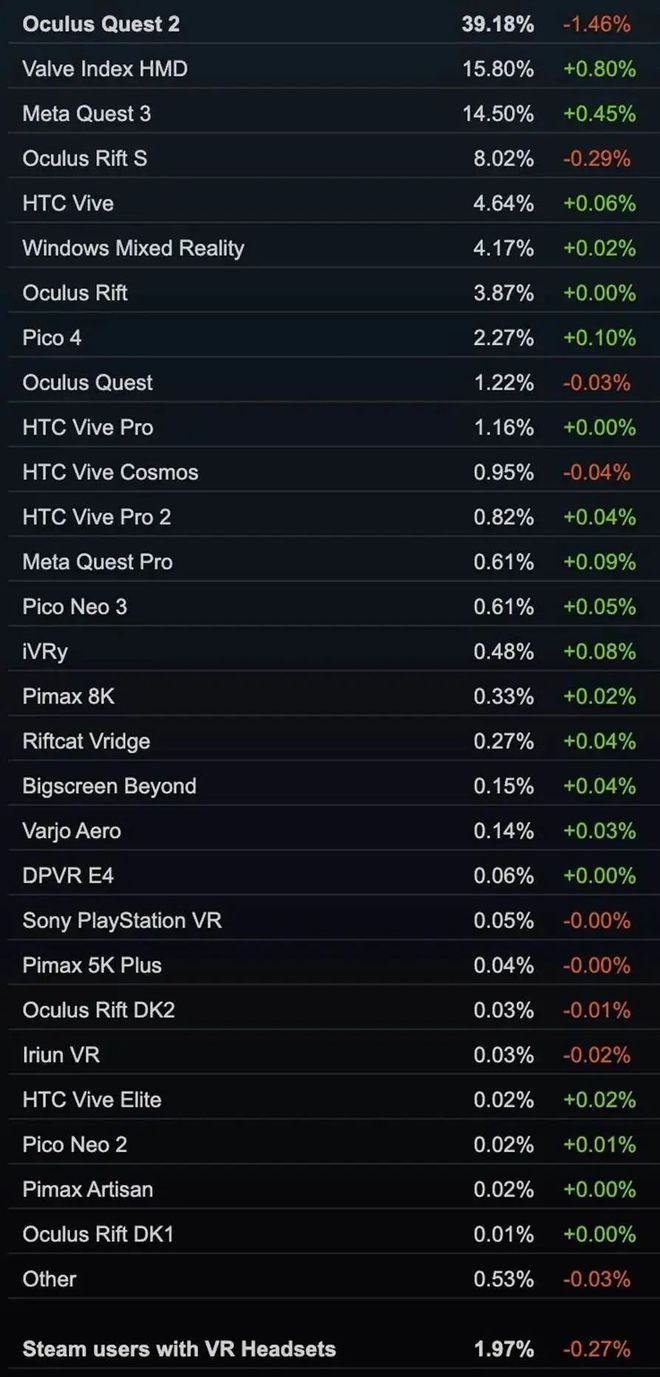Select Sony PlayStation VR row
Screen dimensions: 660x1377
[330, 920]
